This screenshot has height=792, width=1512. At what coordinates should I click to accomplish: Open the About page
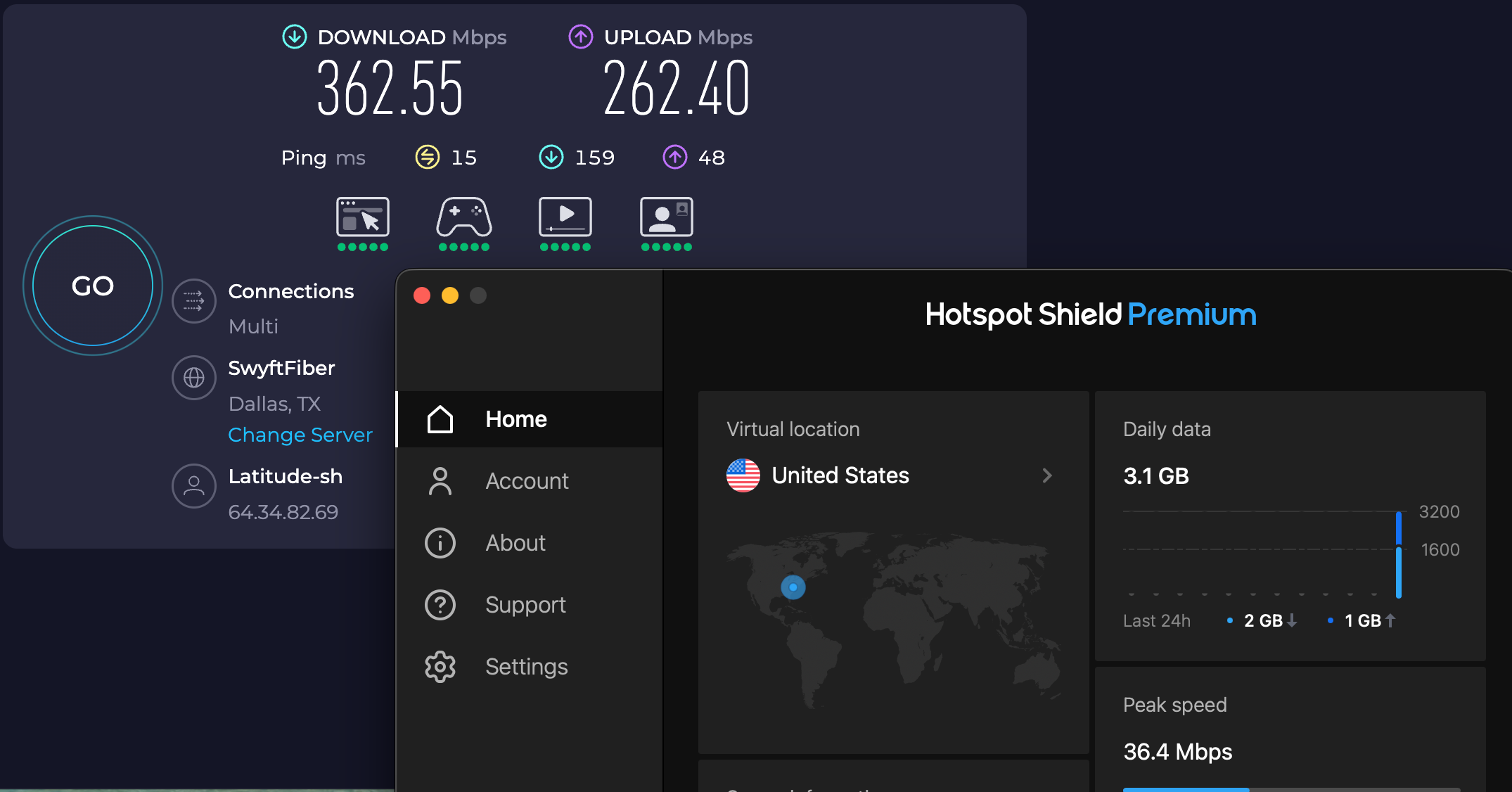515,542
